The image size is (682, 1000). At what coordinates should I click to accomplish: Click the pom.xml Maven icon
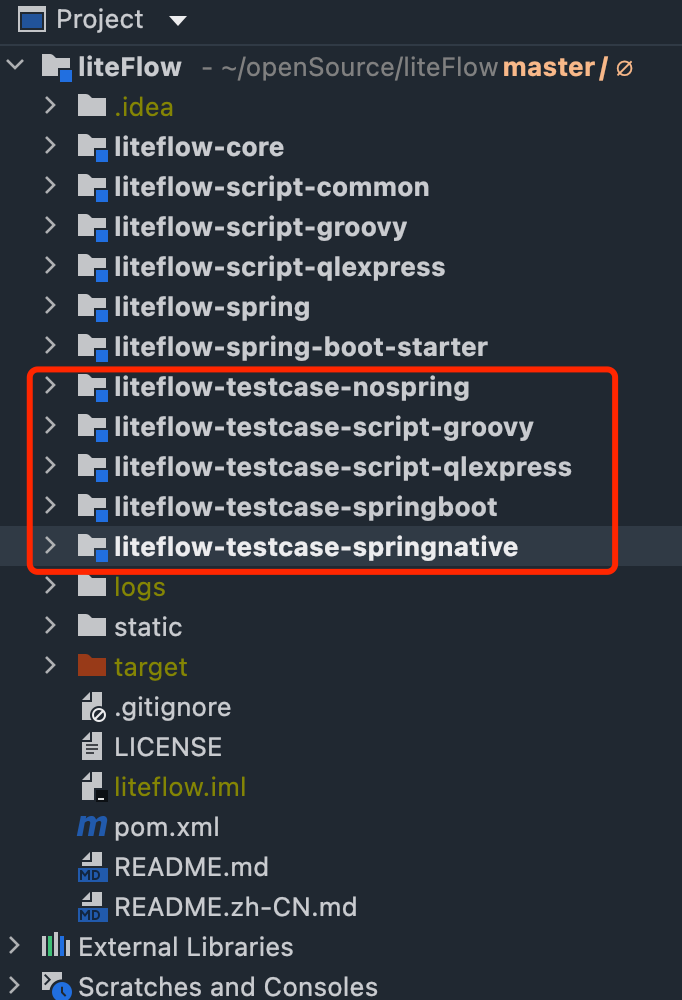coord(92,827)
